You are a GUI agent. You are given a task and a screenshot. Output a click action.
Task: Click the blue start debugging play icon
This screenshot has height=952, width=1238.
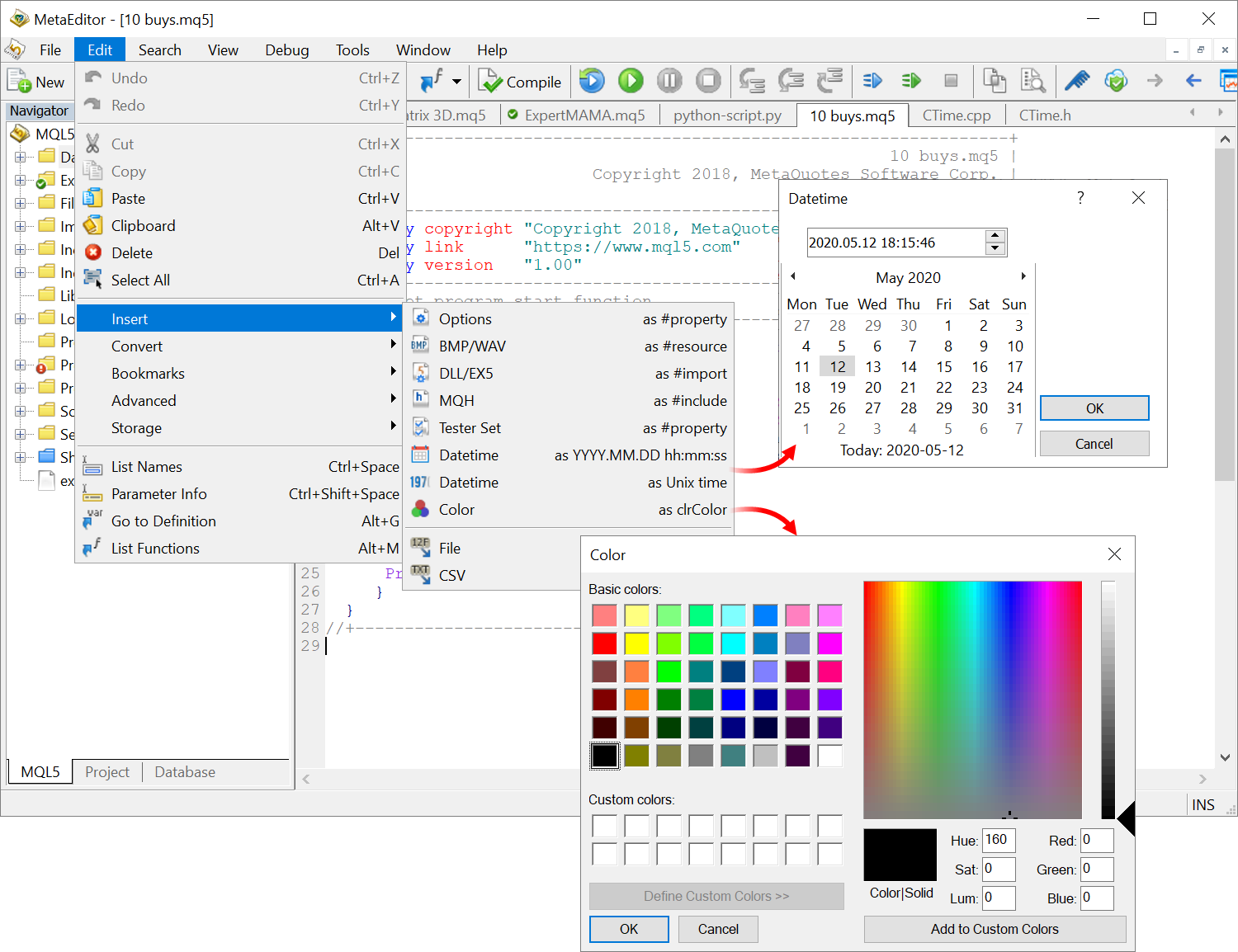coord(592,81)
